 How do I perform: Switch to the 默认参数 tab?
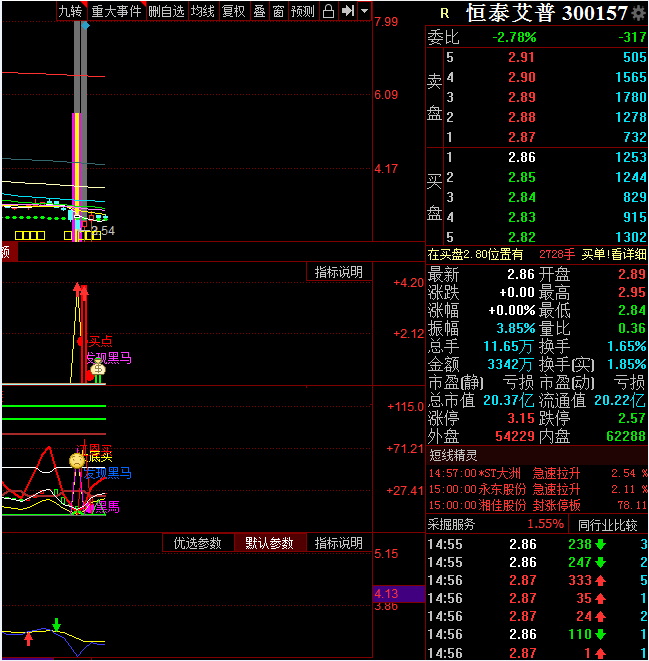coord(269,543)
